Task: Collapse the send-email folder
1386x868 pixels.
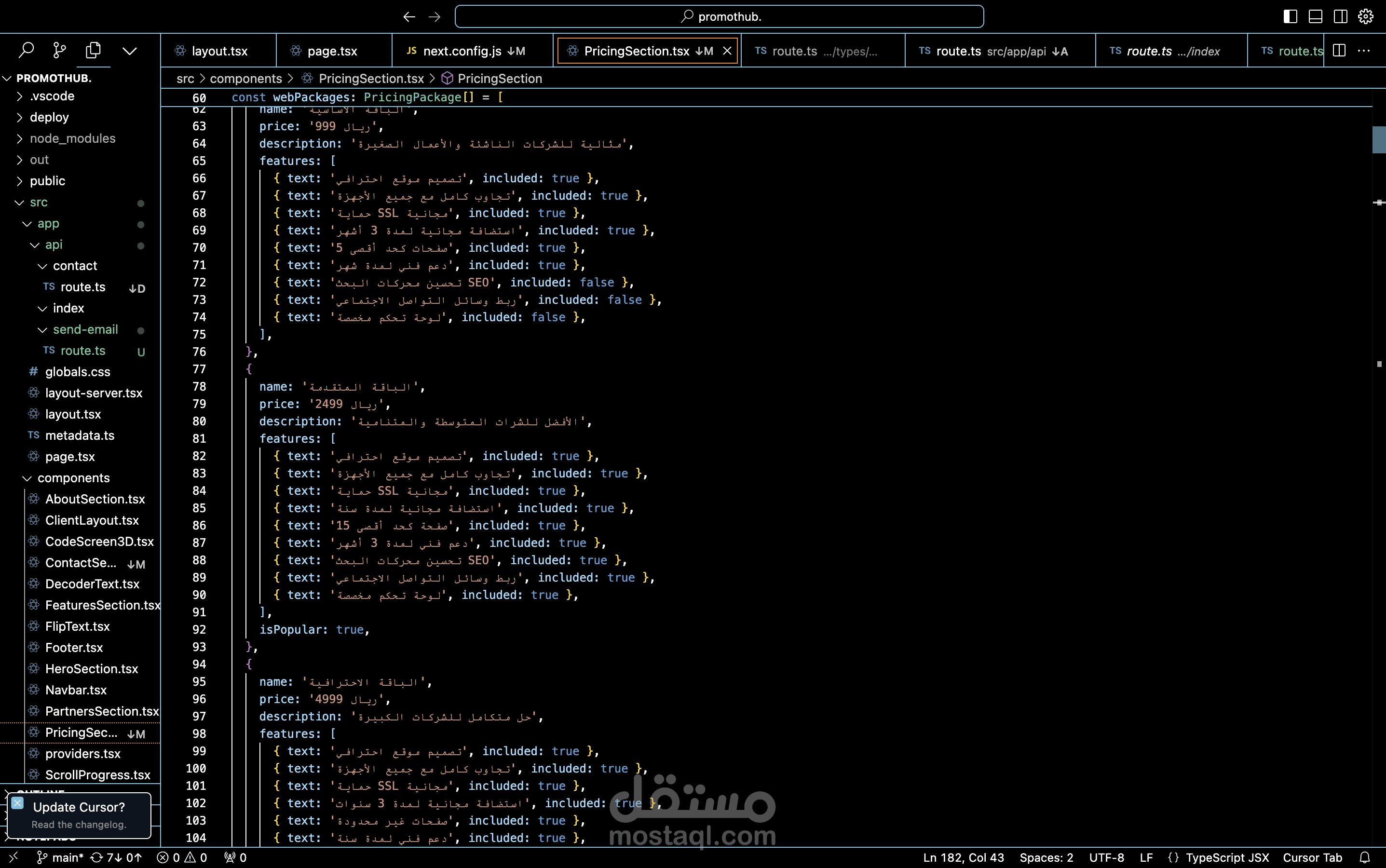Action: [85, 329]
